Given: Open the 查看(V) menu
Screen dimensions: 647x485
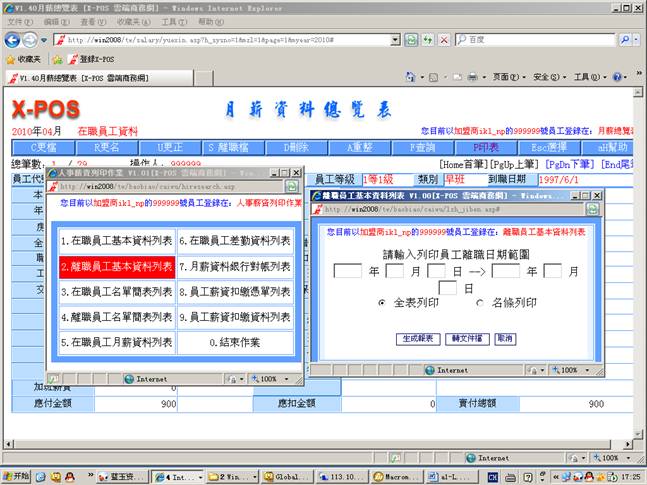Looking at the screenshot, I should 93,21.
